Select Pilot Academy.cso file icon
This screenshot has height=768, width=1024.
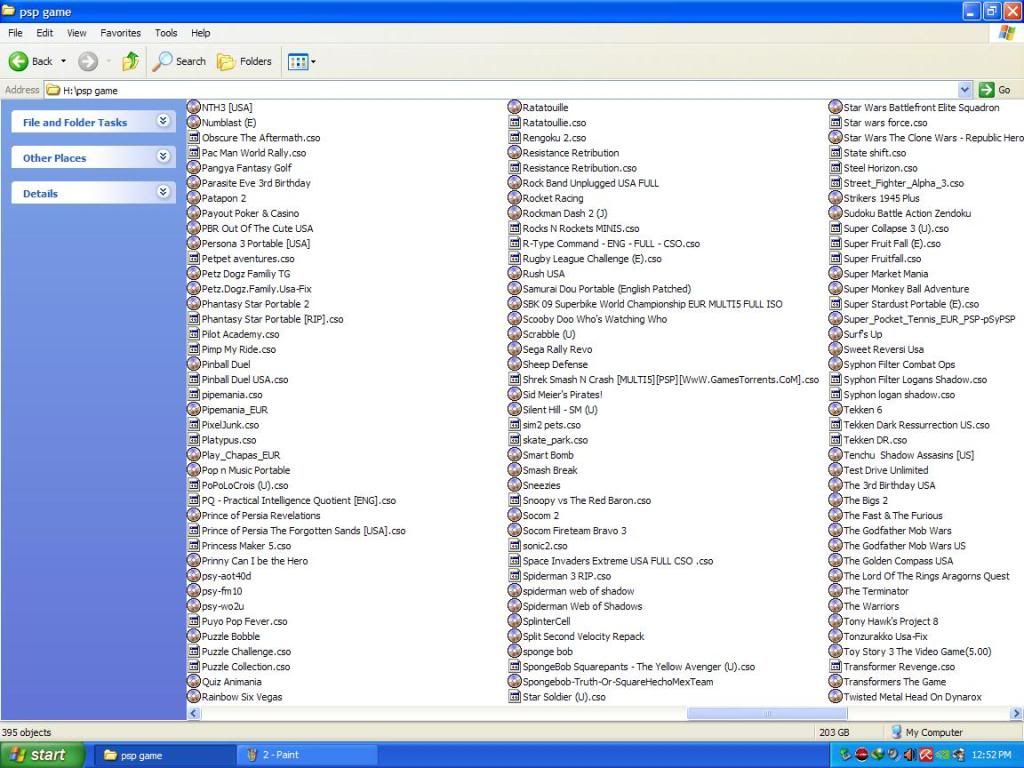(x=193, y=334)
